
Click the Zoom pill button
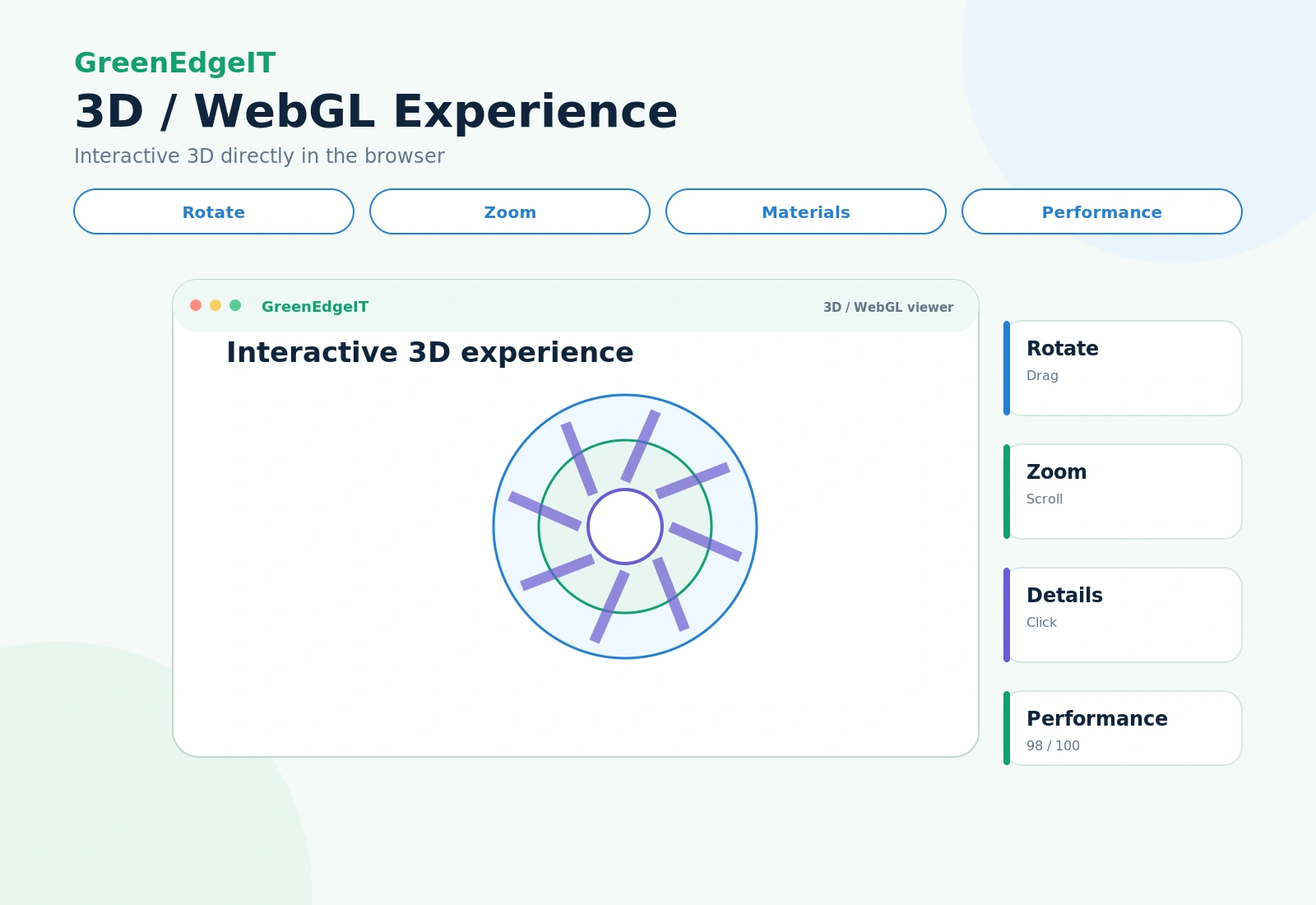tap(510, 211)
